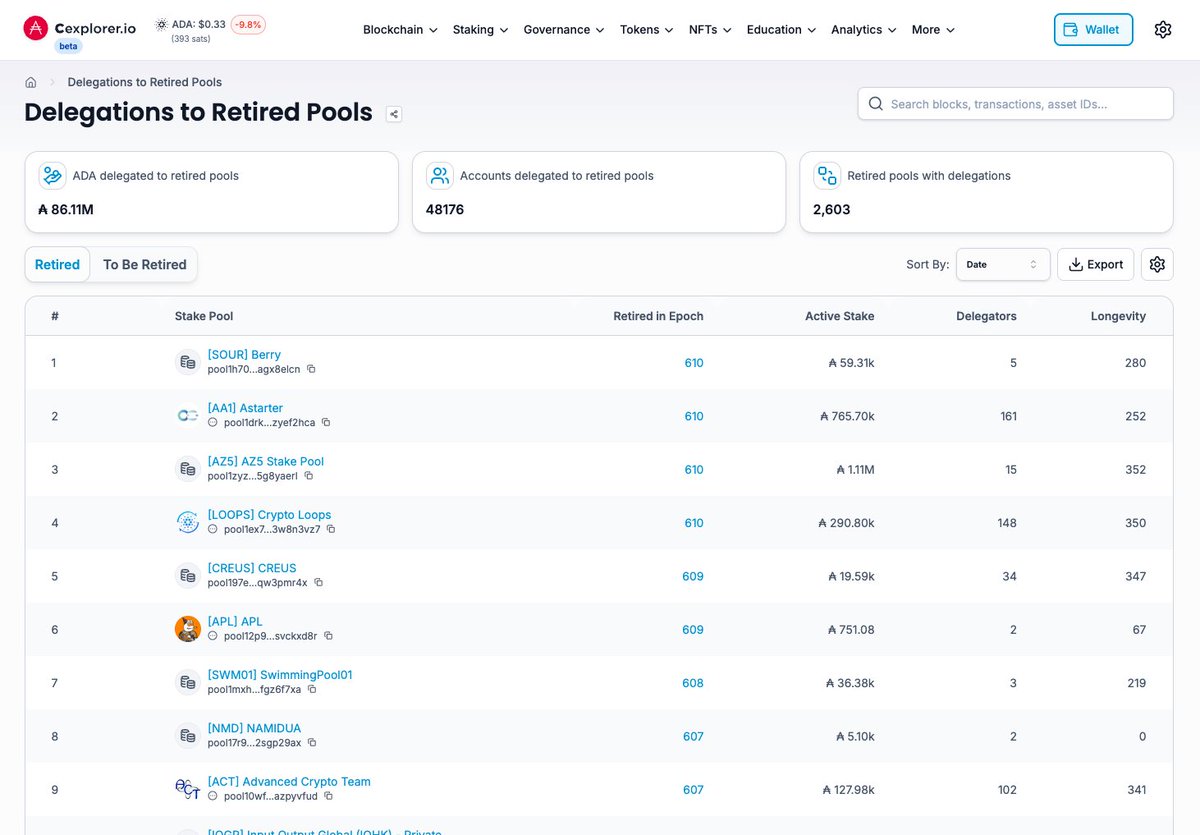Open table column settings gear
The width and height of the screenshot is (1200, 835).
[1157, 264]
